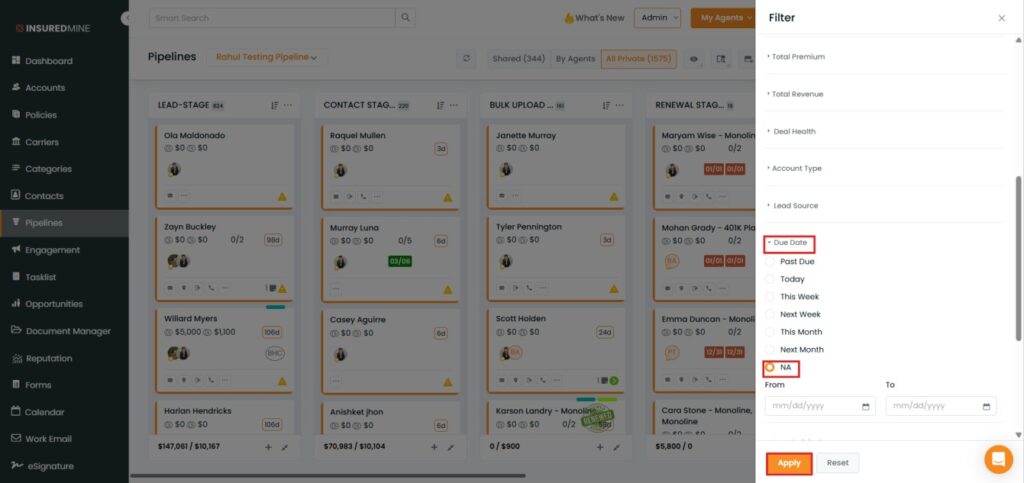Open Tasklist in the sidebar
Image resolution: width=1024 pixels, height=483 pixels.
[47, 277]
